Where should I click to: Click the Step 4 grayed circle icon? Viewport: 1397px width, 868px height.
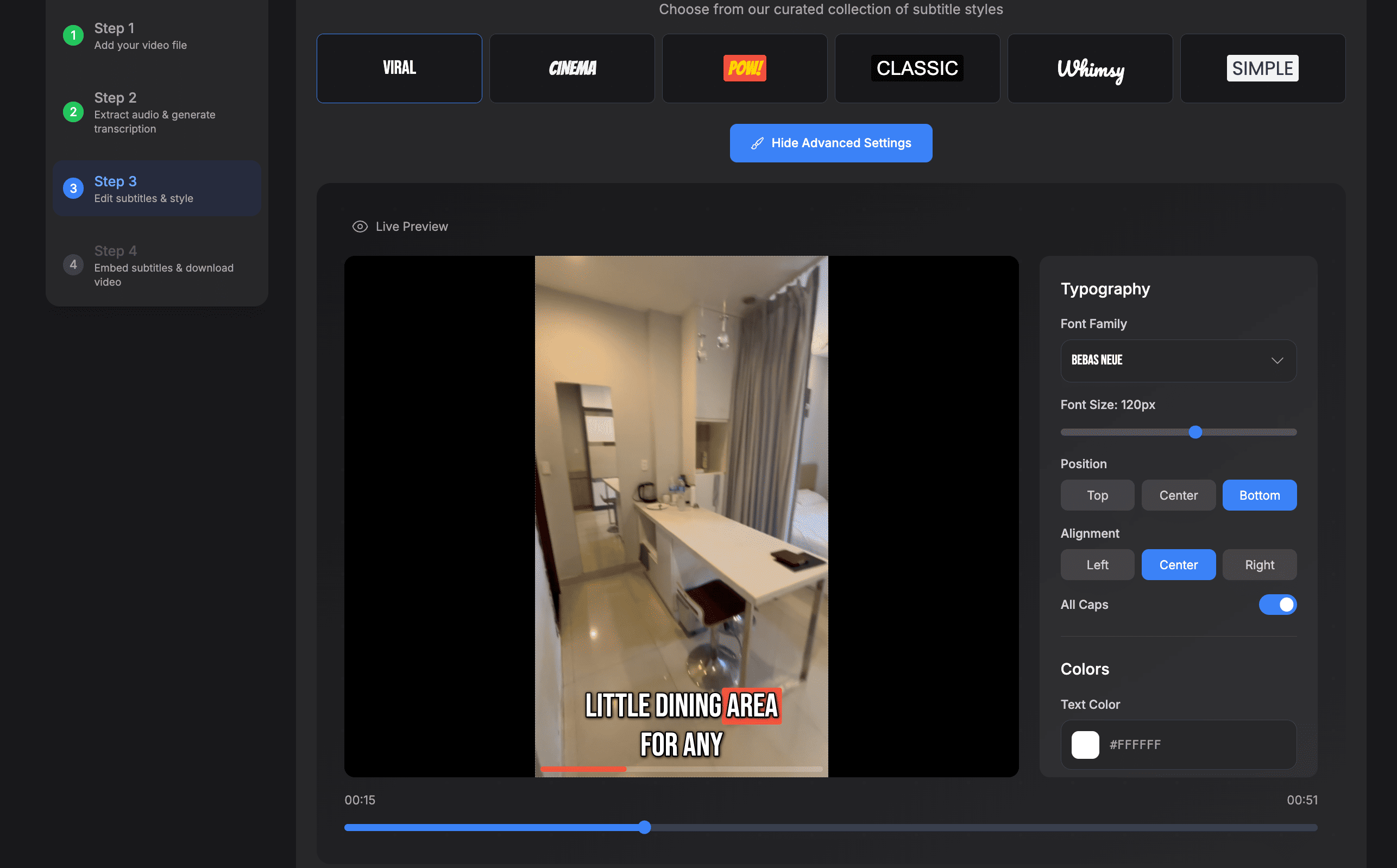click(73, 265)
